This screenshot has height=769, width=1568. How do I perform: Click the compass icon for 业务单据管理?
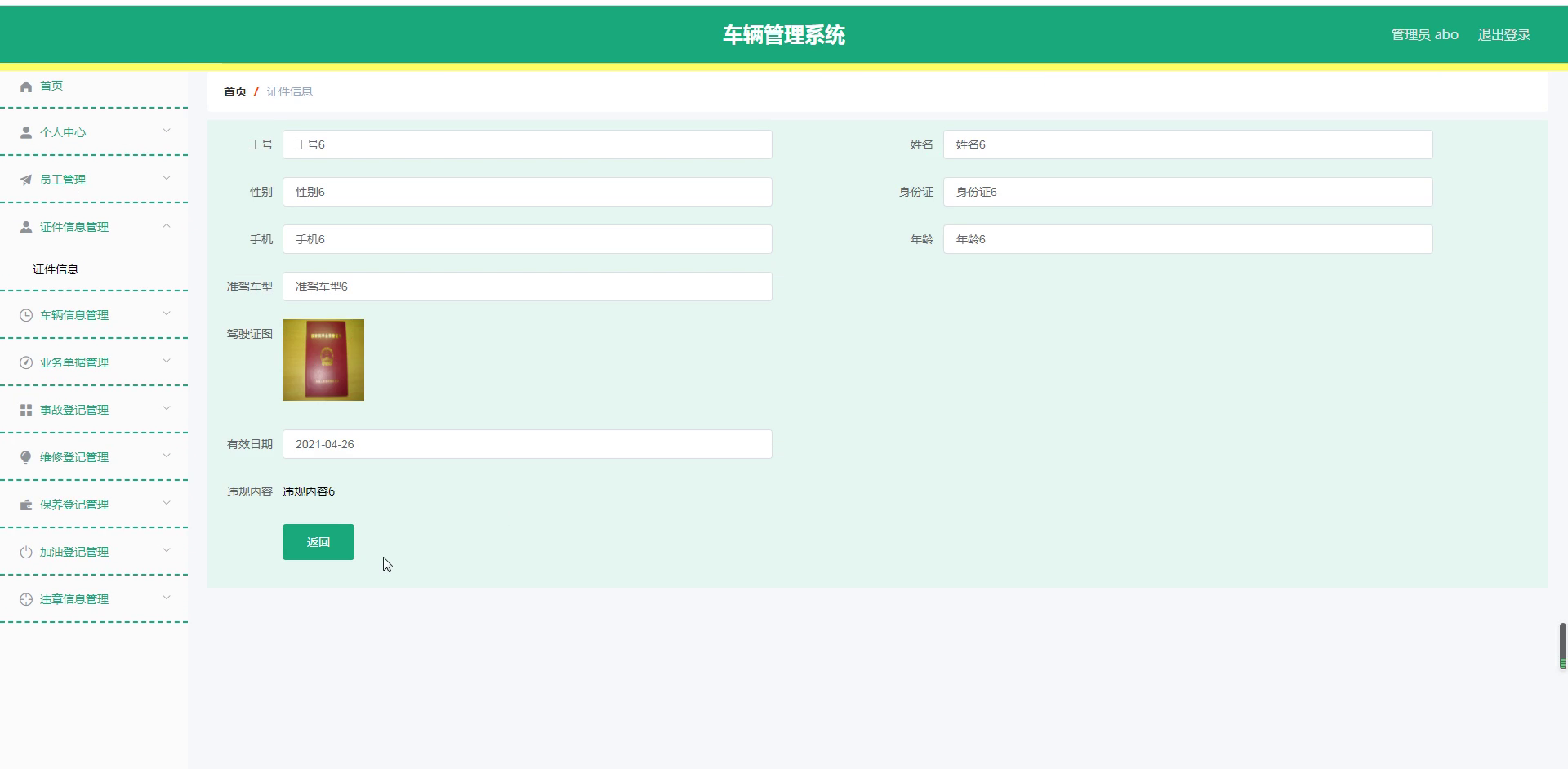pyautogui.click(x=26, y=362)
